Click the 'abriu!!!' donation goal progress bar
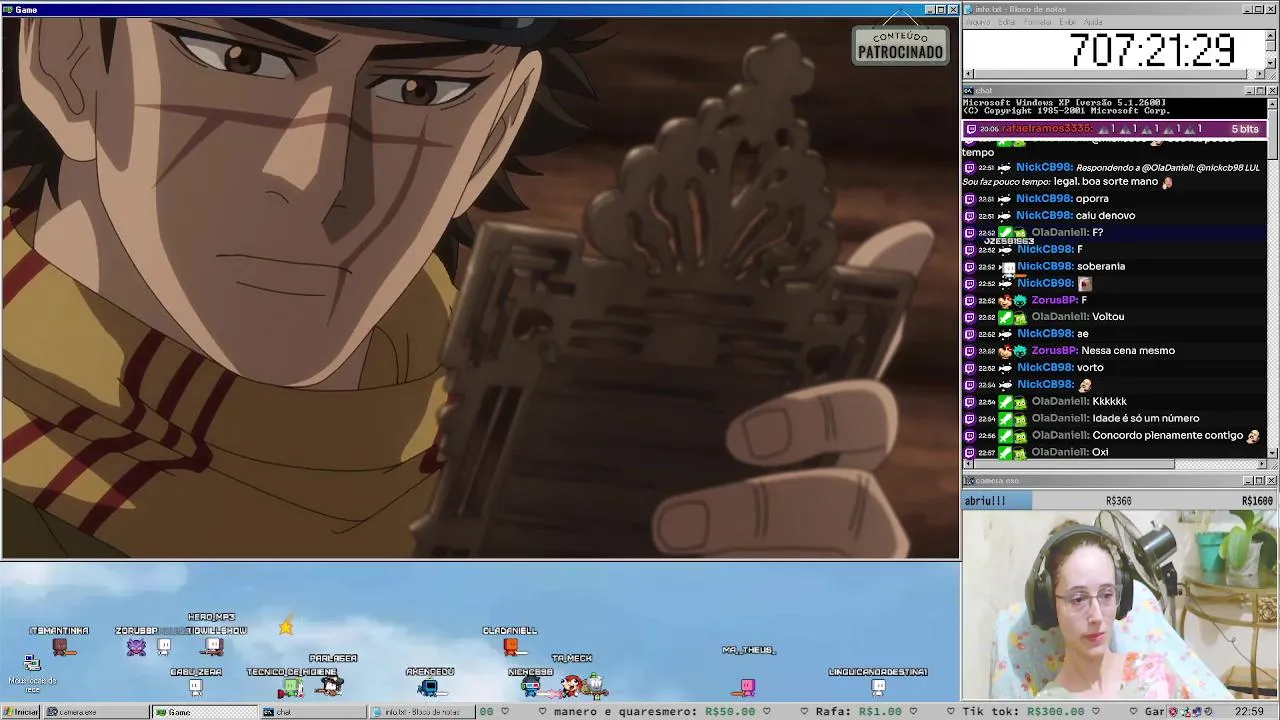The width and height of the screenshot is (1280, 720). (1120, 501)
